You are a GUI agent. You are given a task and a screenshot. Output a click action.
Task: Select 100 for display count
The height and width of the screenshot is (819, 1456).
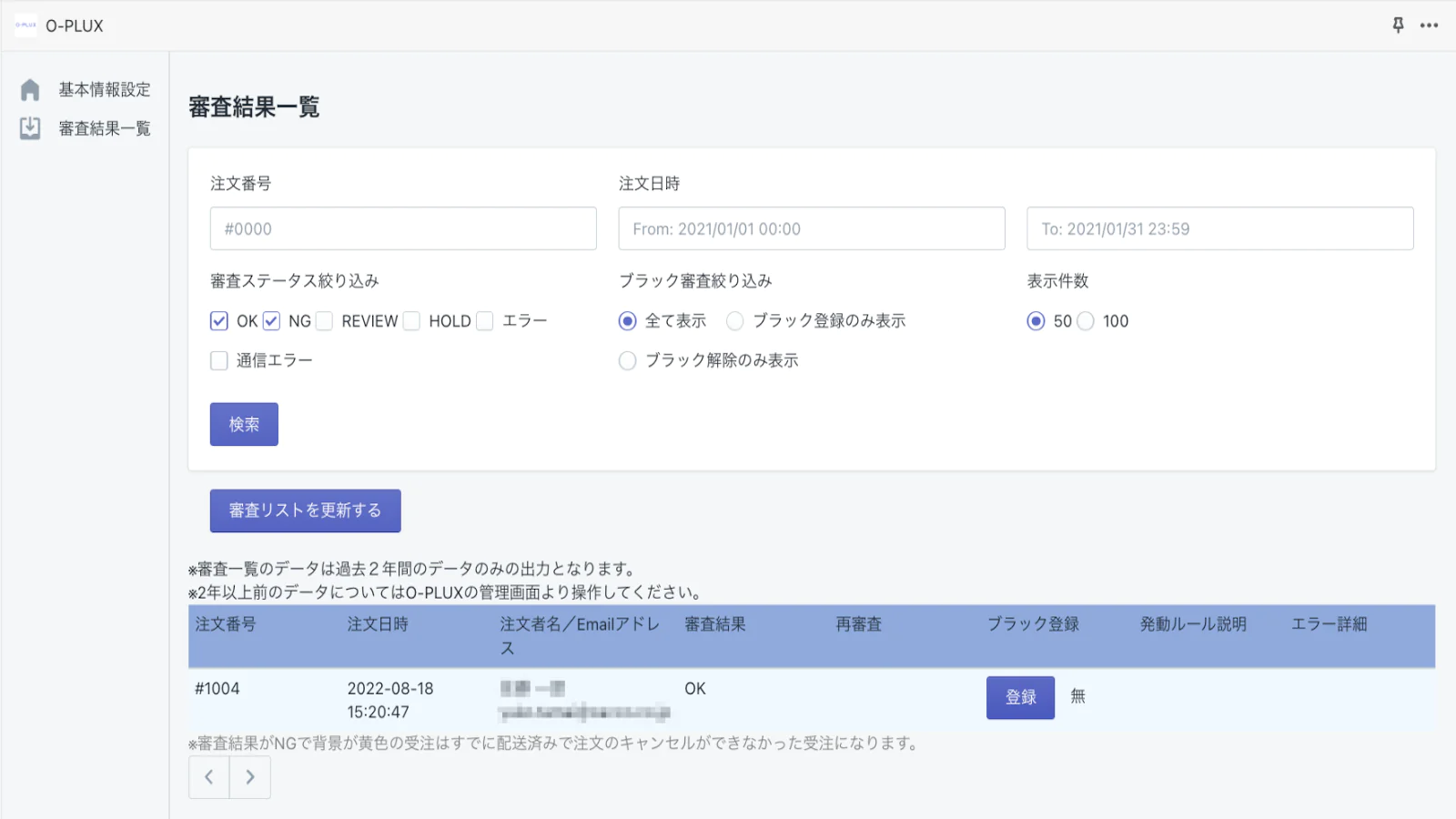[1086, 321]
